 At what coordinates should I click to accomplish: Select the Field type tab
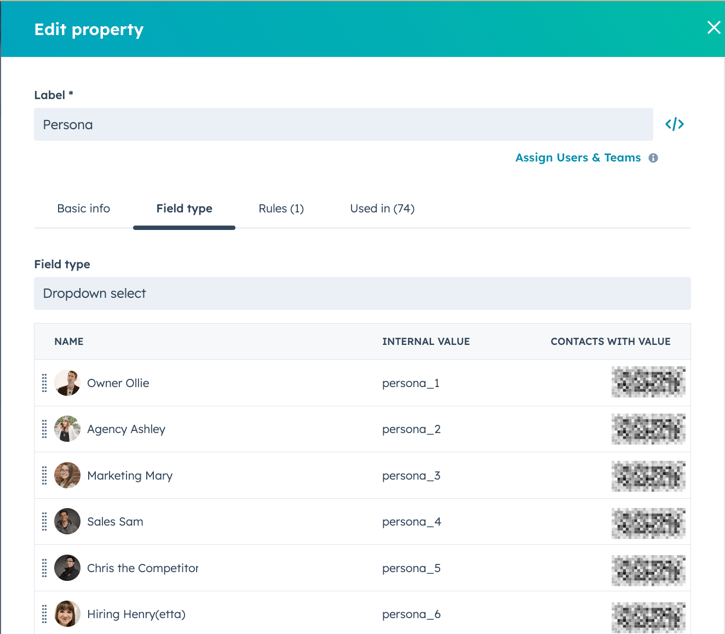(184, 208)
